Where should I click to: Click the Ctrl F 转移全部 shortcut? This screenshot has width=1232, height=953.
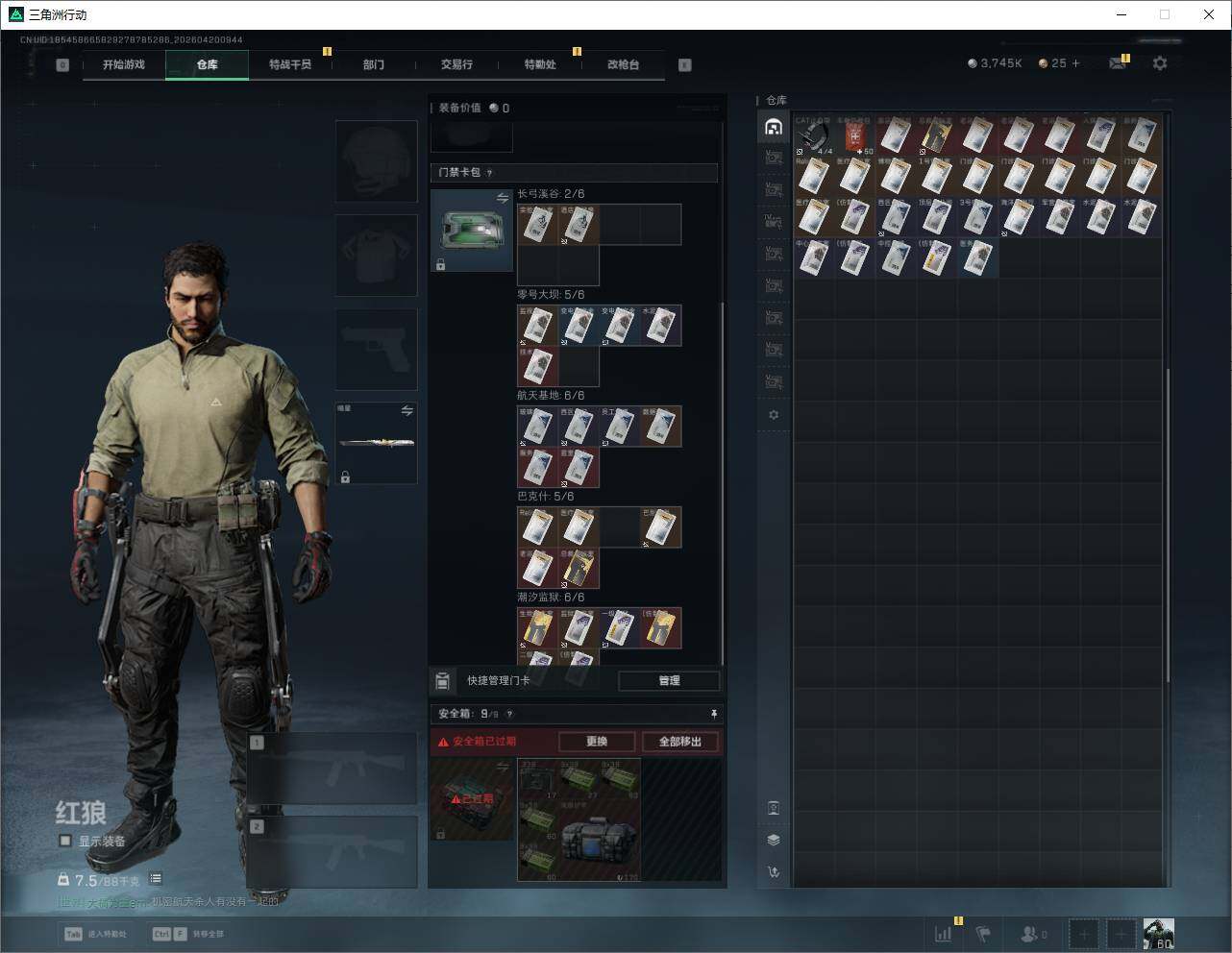187,934
